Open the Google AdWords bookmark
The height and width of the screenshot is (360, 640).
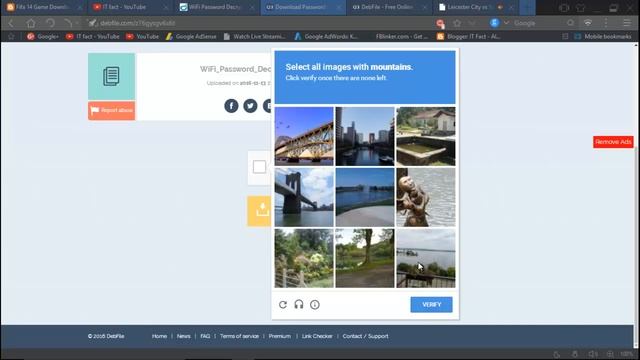point(326,36)
